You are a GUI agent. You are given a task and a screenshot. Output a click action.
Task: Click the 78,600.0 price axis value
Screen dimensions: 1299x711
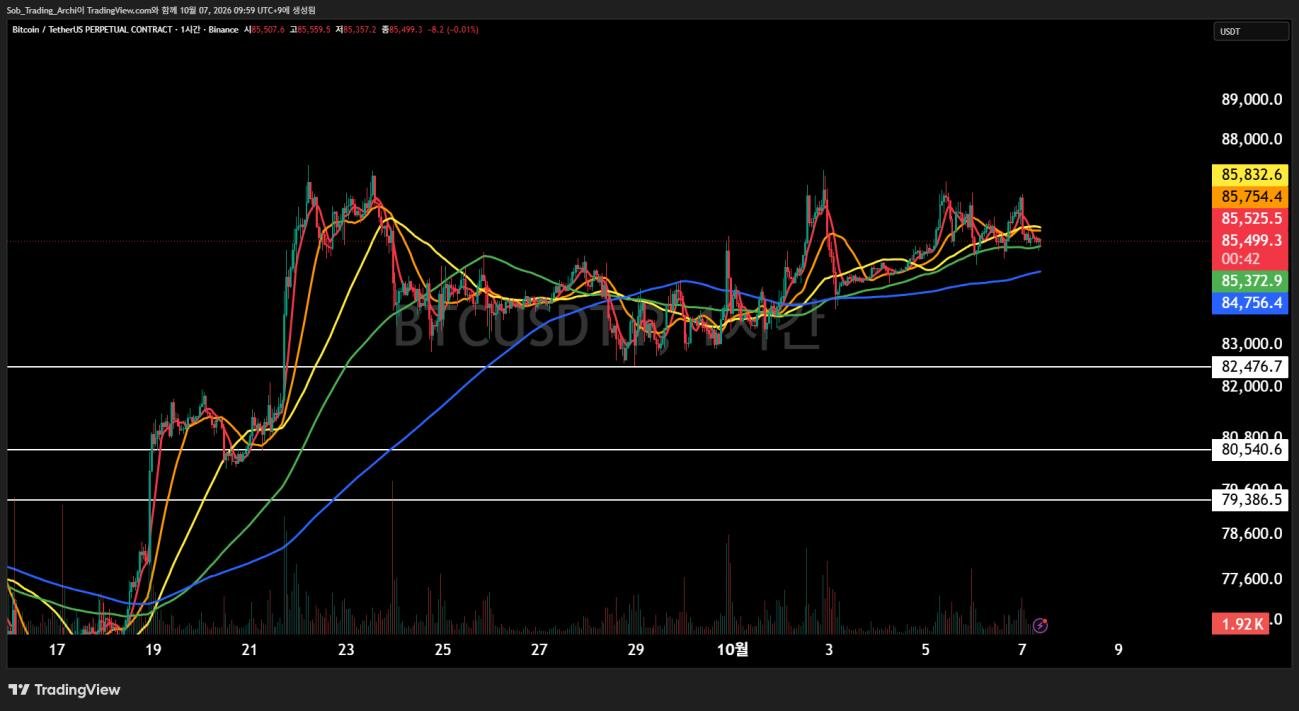1252,533
